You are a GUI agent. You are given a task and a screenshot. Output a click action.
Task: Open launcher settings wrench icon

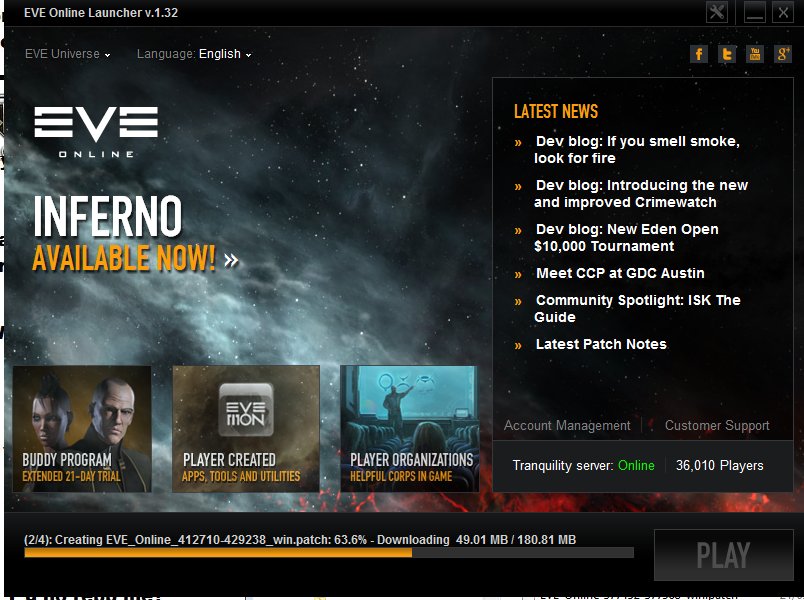point(717,12)
